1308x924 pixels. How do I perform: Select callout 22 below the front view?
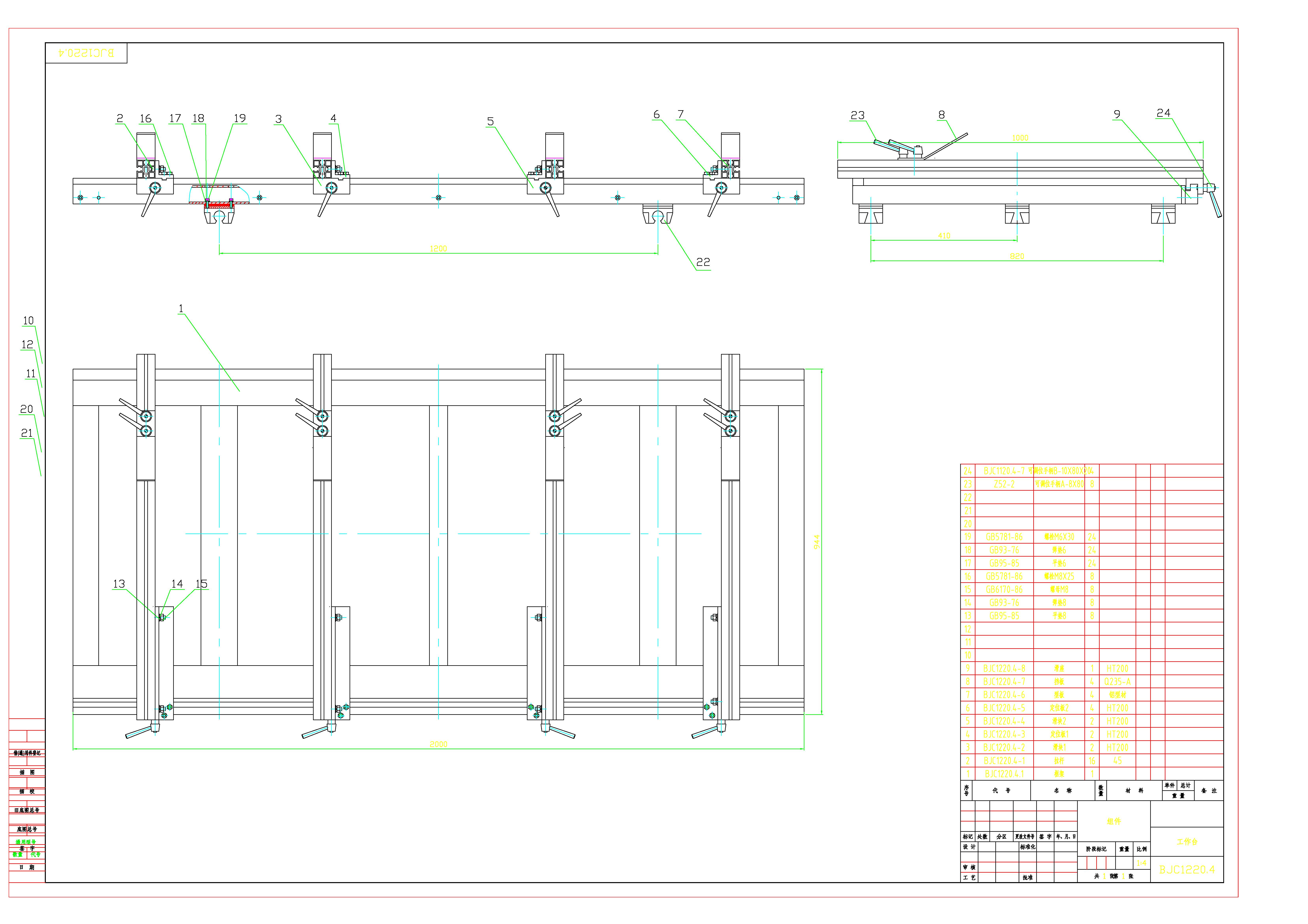tap(703, 262)
